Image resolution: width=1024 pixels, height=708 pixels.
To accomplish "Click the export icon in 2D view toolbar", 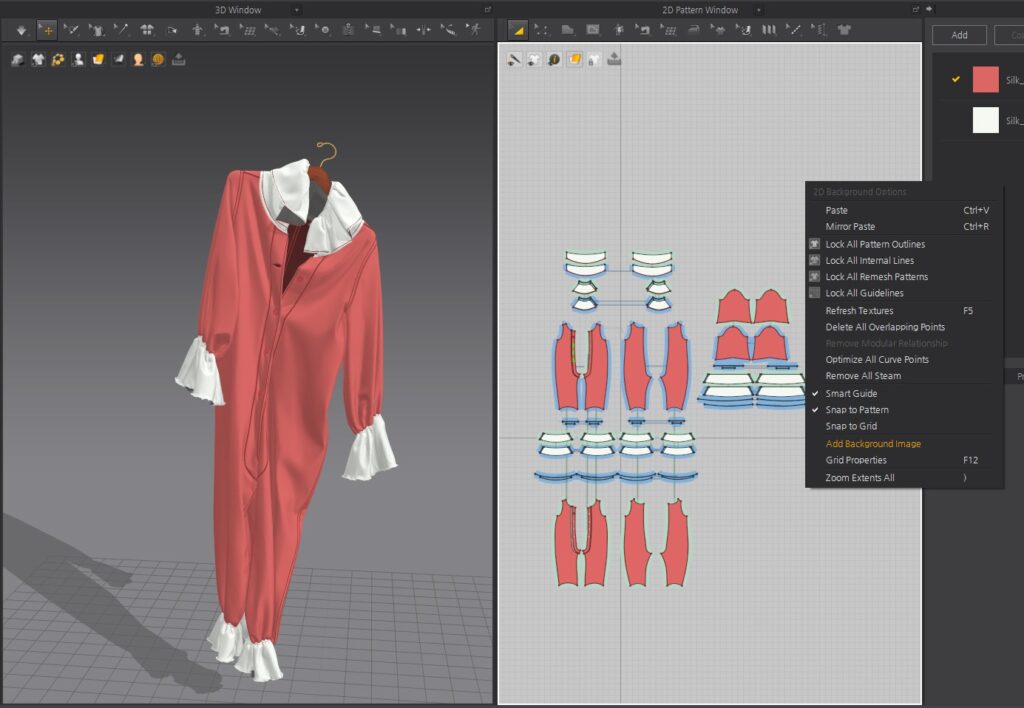I will [614, 60].
